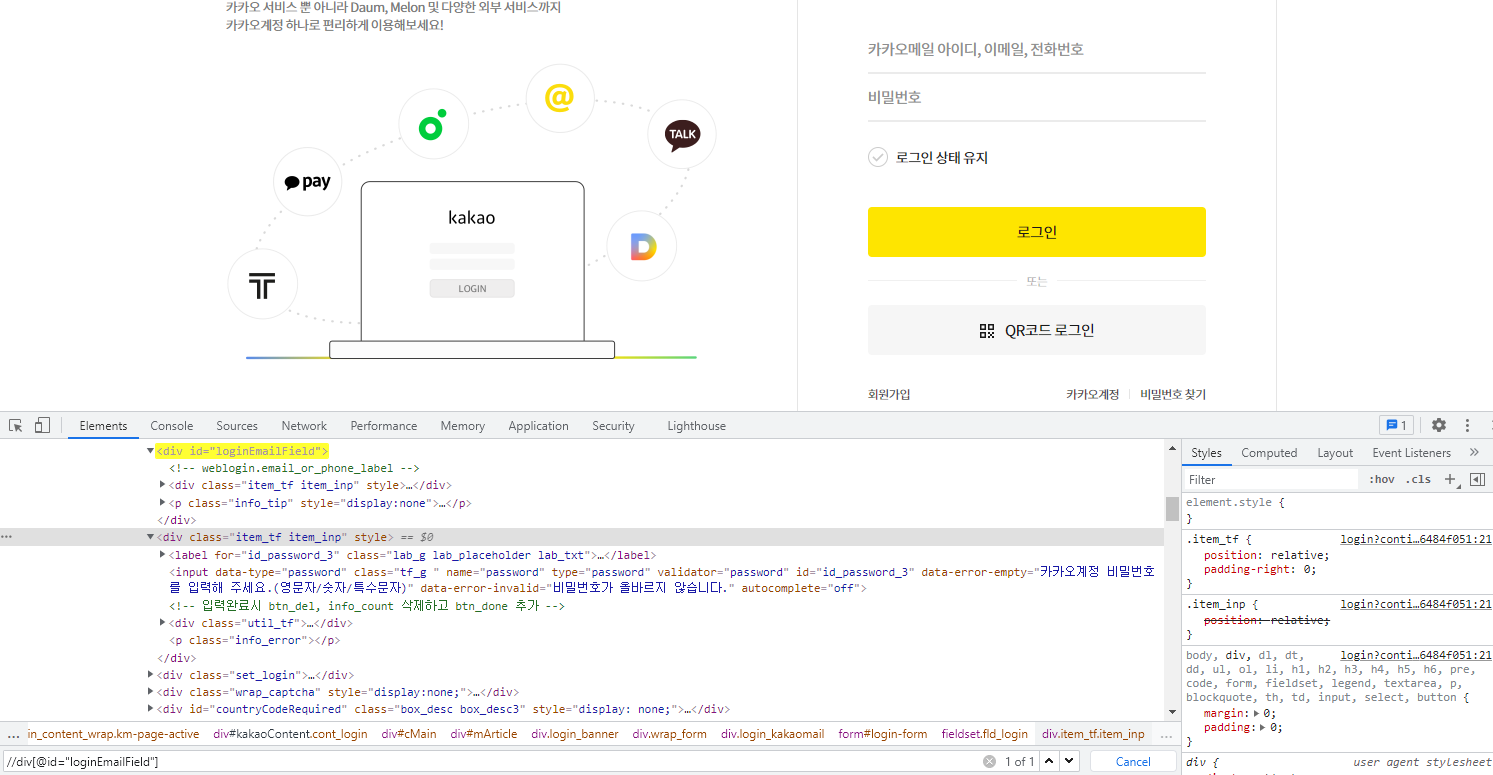Image resolution: width=1493 pixels, height=775 pixels.
Task: Toggle the .cls class editor button
Action: click(x=1418, y=479)
